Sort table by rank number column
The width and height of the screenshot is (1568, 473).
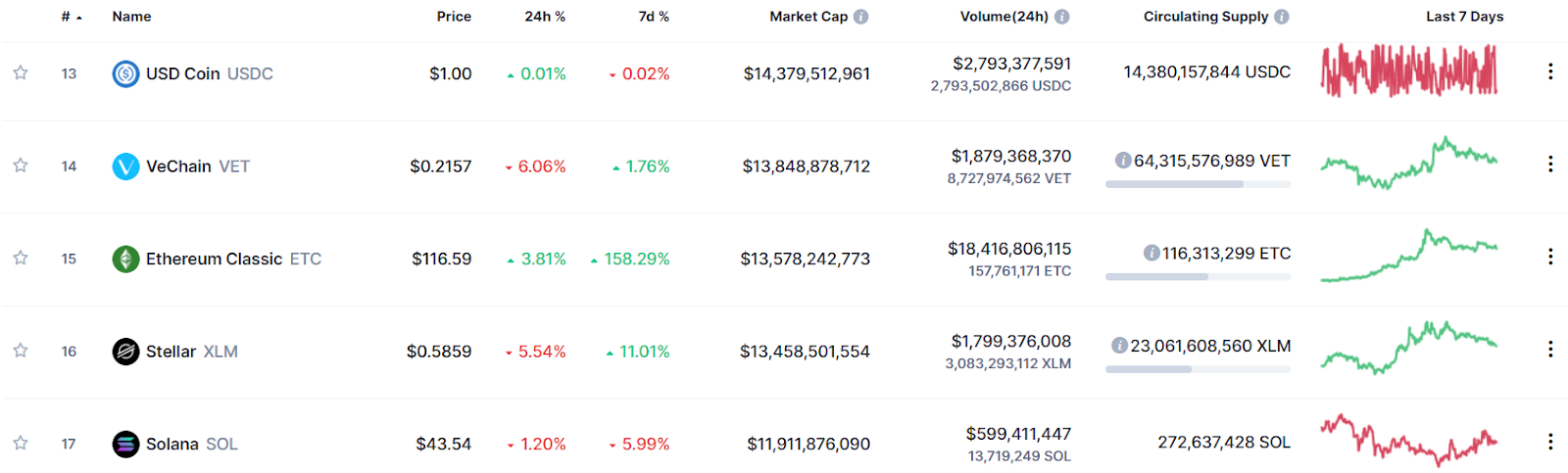click(x=71, y=17)
